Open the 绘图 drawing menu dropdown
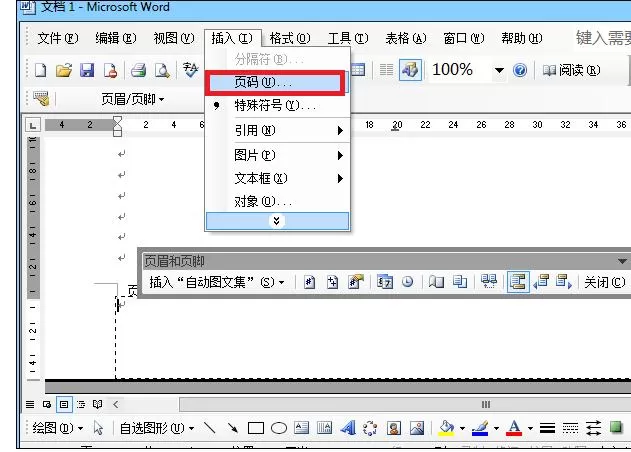 (58, 428)
